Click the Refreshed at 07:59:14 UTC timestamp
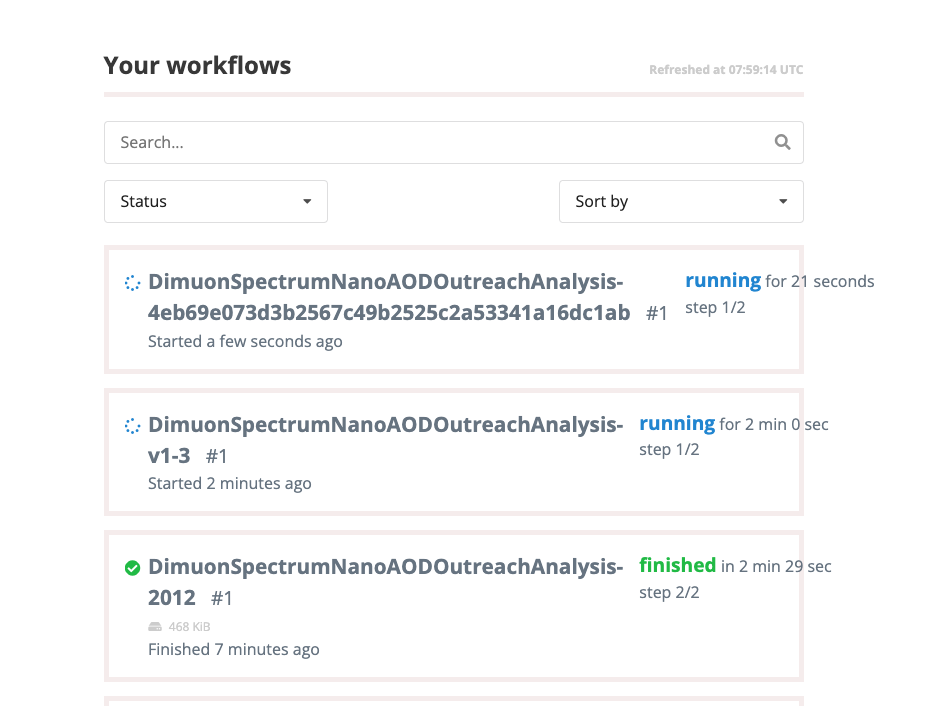The image size is (933, 706). pyautogui.click(x=726, y=69)
